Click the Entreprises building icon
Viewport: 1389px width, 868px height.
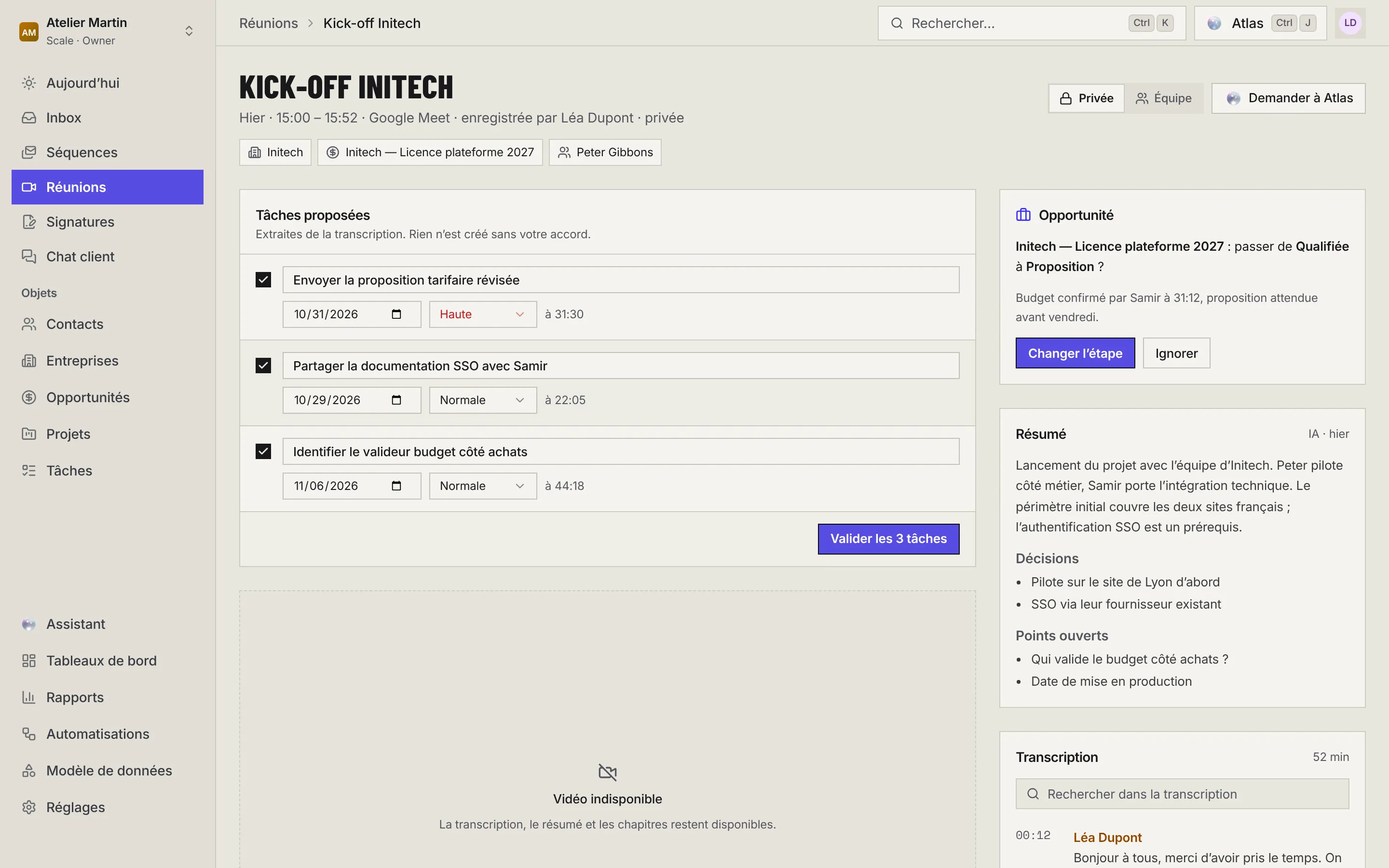(29, 361)
